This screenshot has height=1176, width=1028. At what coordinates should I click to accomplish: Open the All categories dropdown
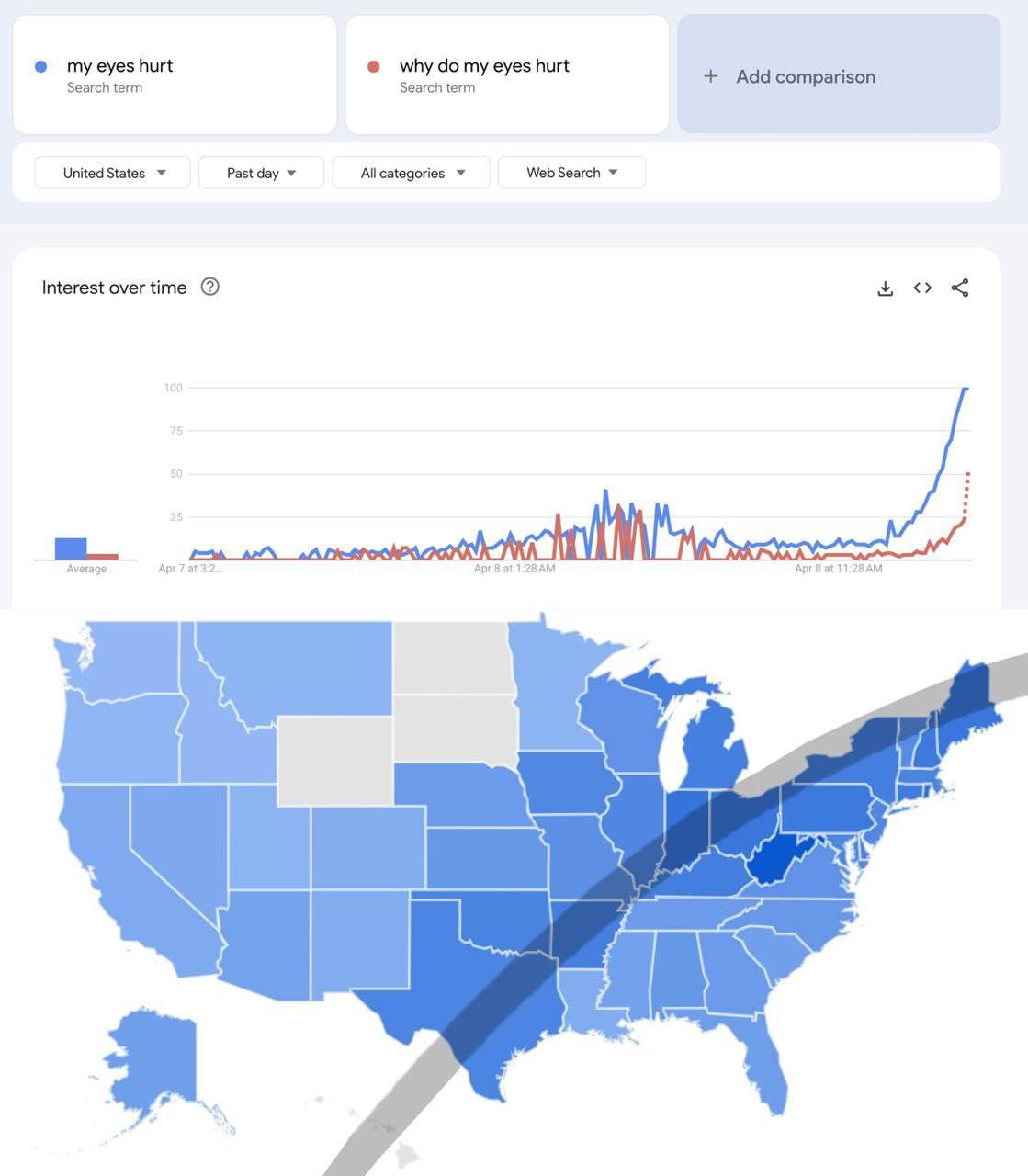point(411,173)
